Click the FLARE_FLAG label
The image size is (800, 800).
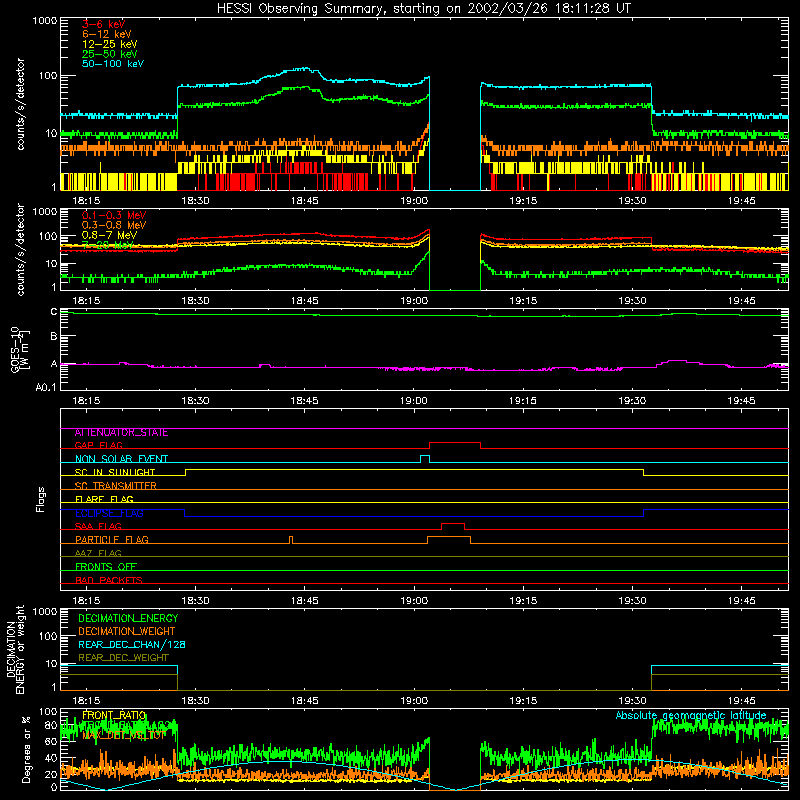tap(104, 499)
